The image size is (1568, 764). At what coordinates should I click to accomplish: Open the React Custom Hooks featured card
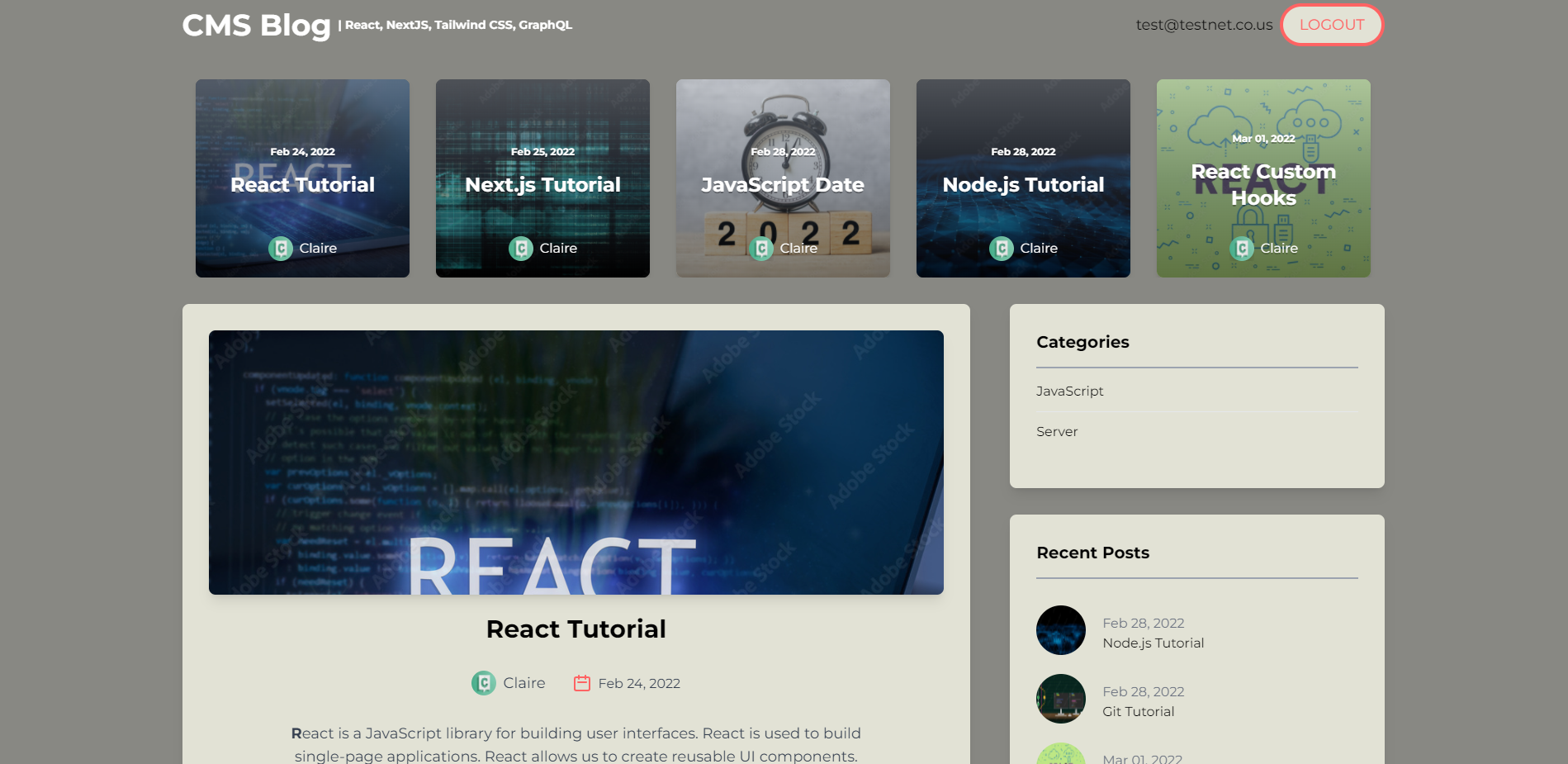pos(1263,178)
